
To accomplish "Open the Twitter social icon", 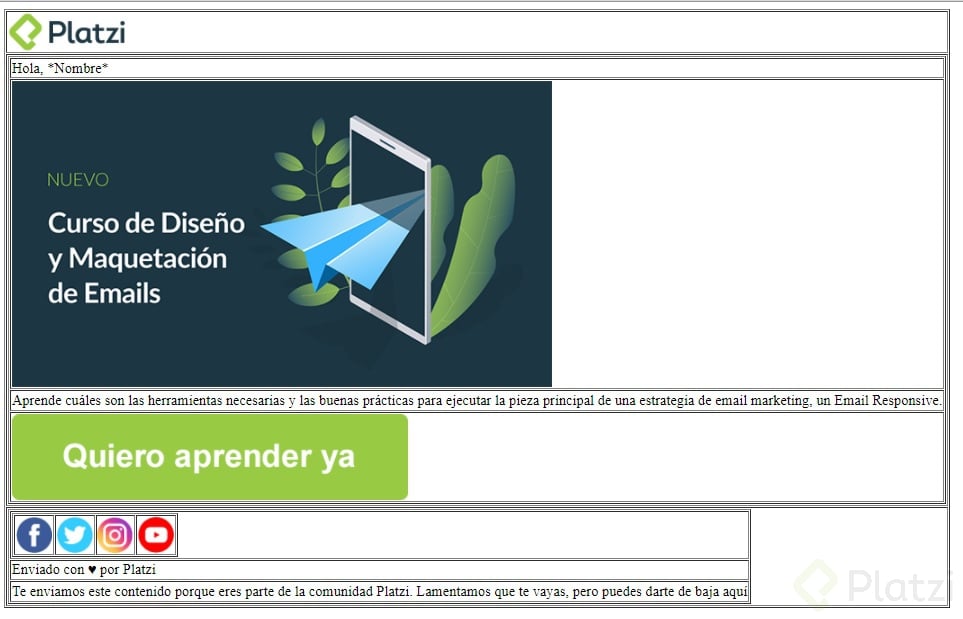I will (74, 534).
